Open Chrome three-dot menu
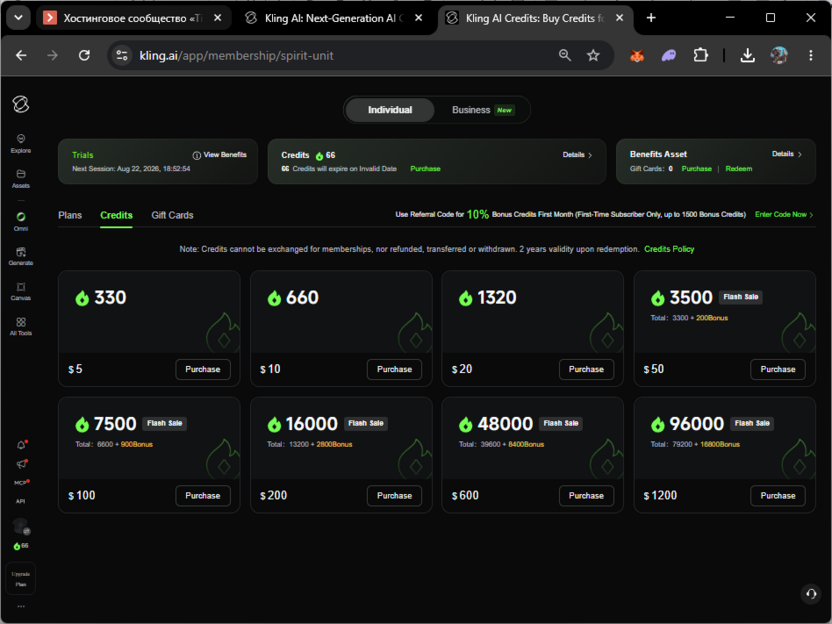 coord(810,55)
